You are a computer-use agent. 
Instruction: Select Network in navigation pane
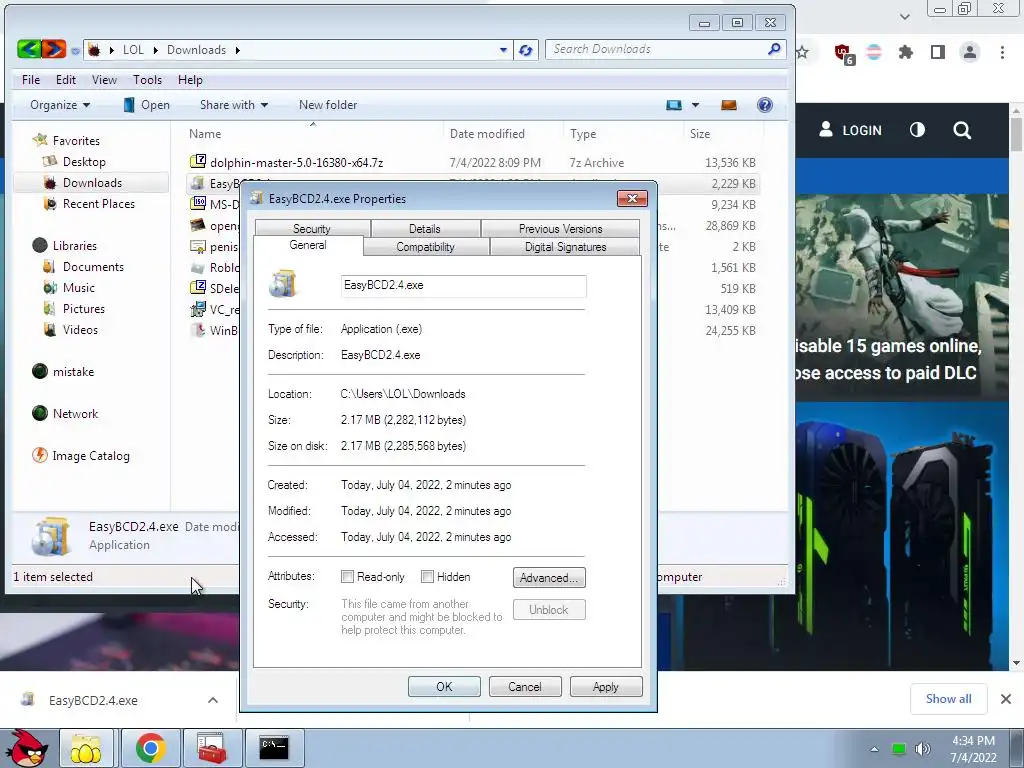(x=75, y=413)
